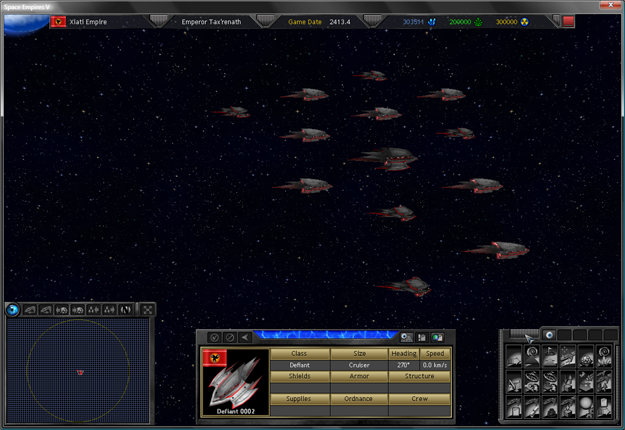625x430 pixels.
Task: Open the globe-and-document icon on ship panel
Action: tap(437, 338)
